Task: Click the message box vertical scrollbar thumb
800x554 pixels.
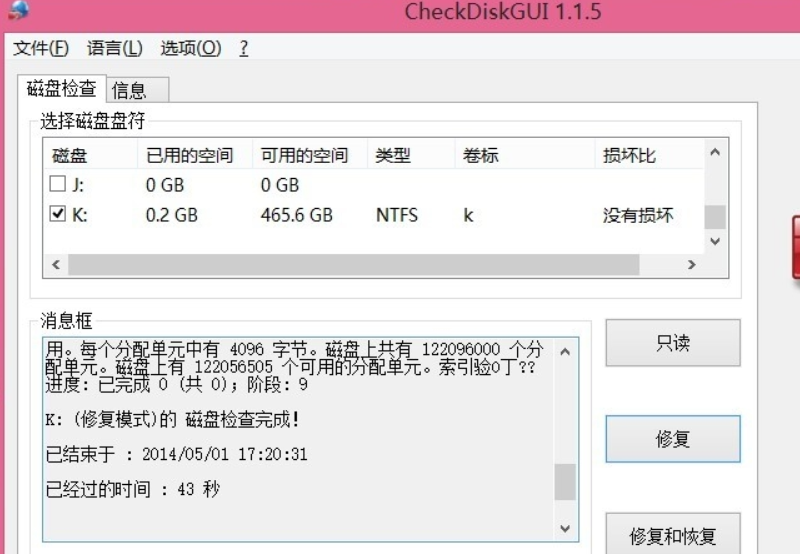Action: (x=566, y=482)
